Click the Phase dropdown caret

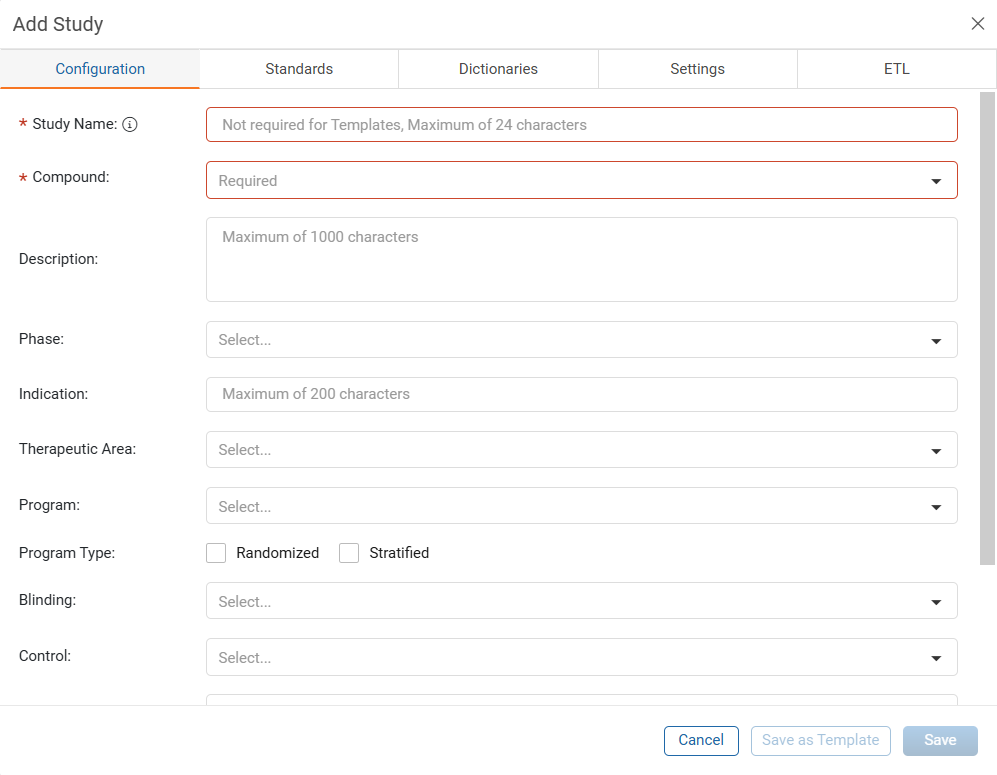(x=936, y=341)
